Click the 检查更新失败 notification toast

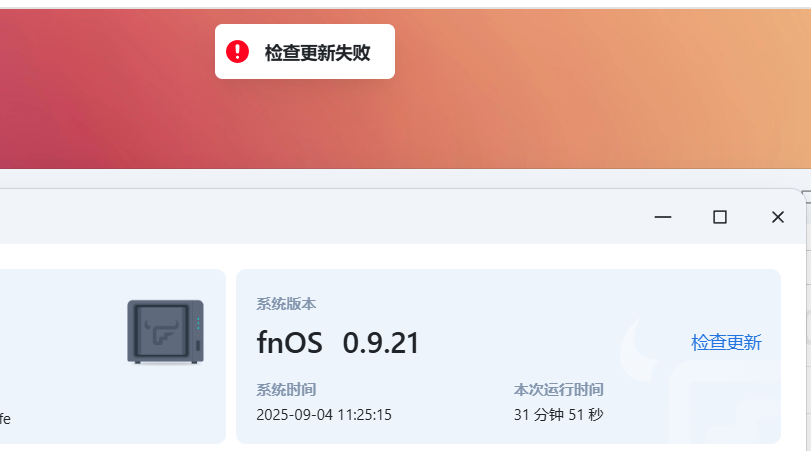point(305,52)
